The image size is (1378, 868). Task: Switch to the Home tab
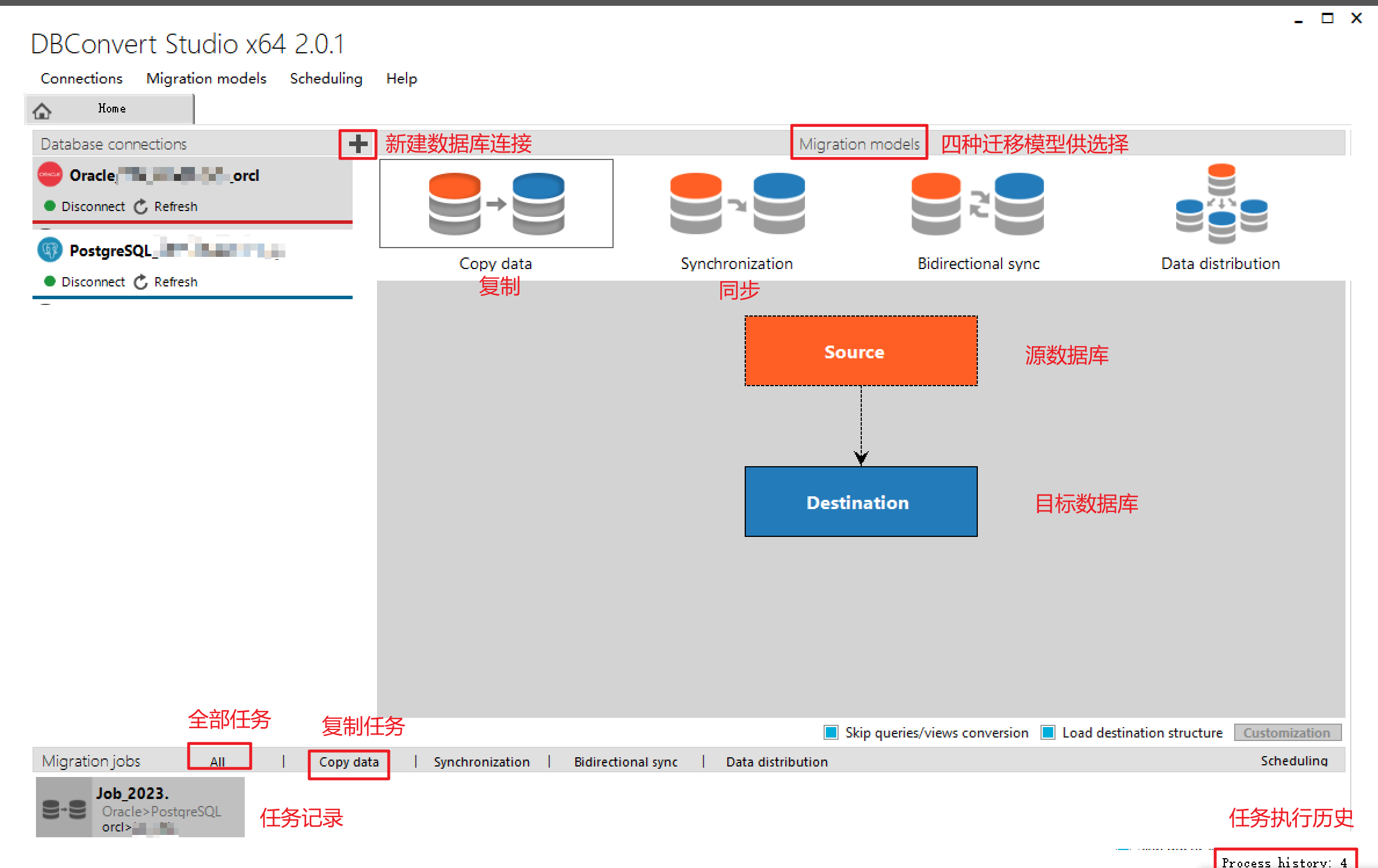[x=110, y=109]
